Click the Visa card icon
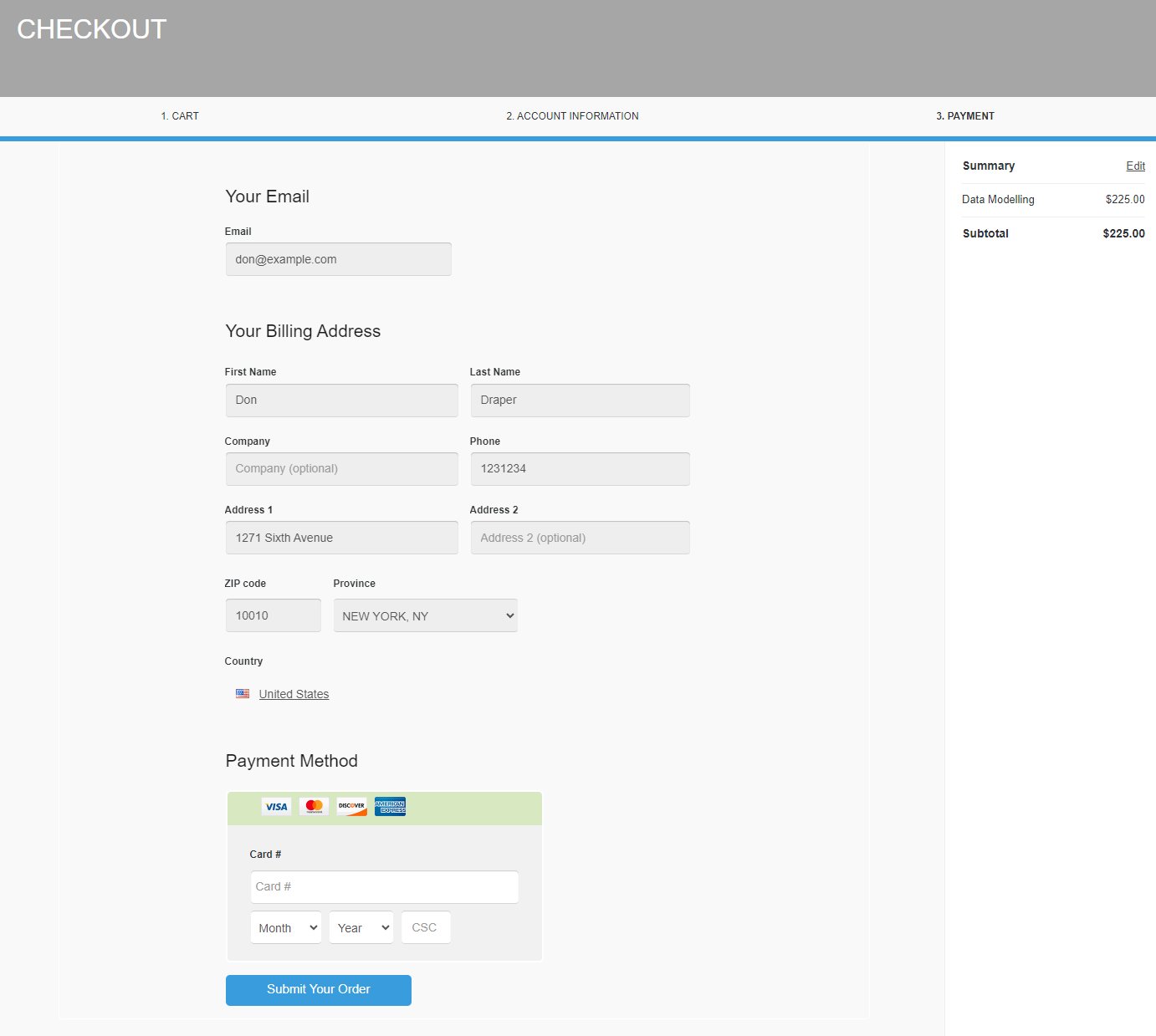This screenshot has width=1156, height=1036. point(276,807)
